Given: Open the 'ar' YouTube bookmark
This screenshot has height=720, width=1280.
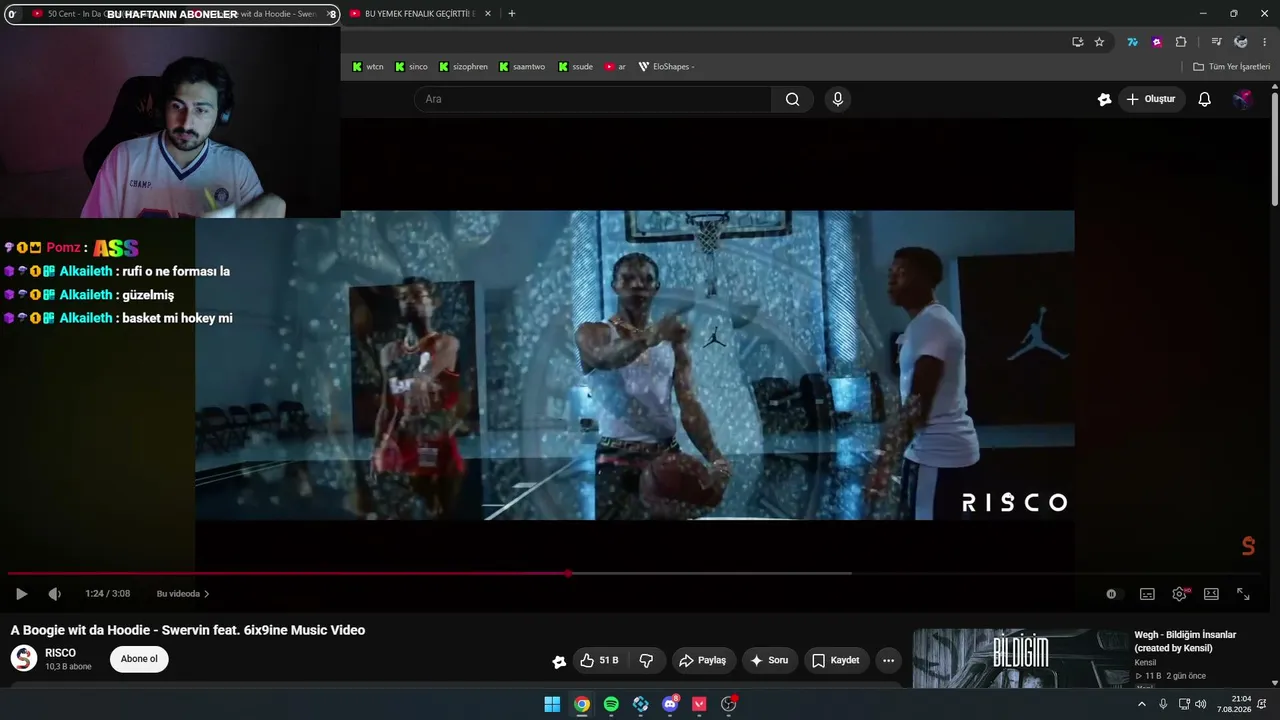Looking at the screenshot, I should [x=615, y=67].
